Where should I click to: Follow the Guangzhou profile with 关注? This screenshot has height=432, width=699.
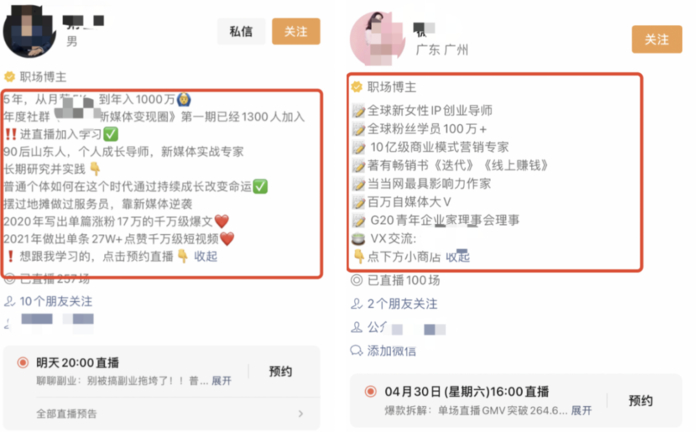[x=657, y=39]
